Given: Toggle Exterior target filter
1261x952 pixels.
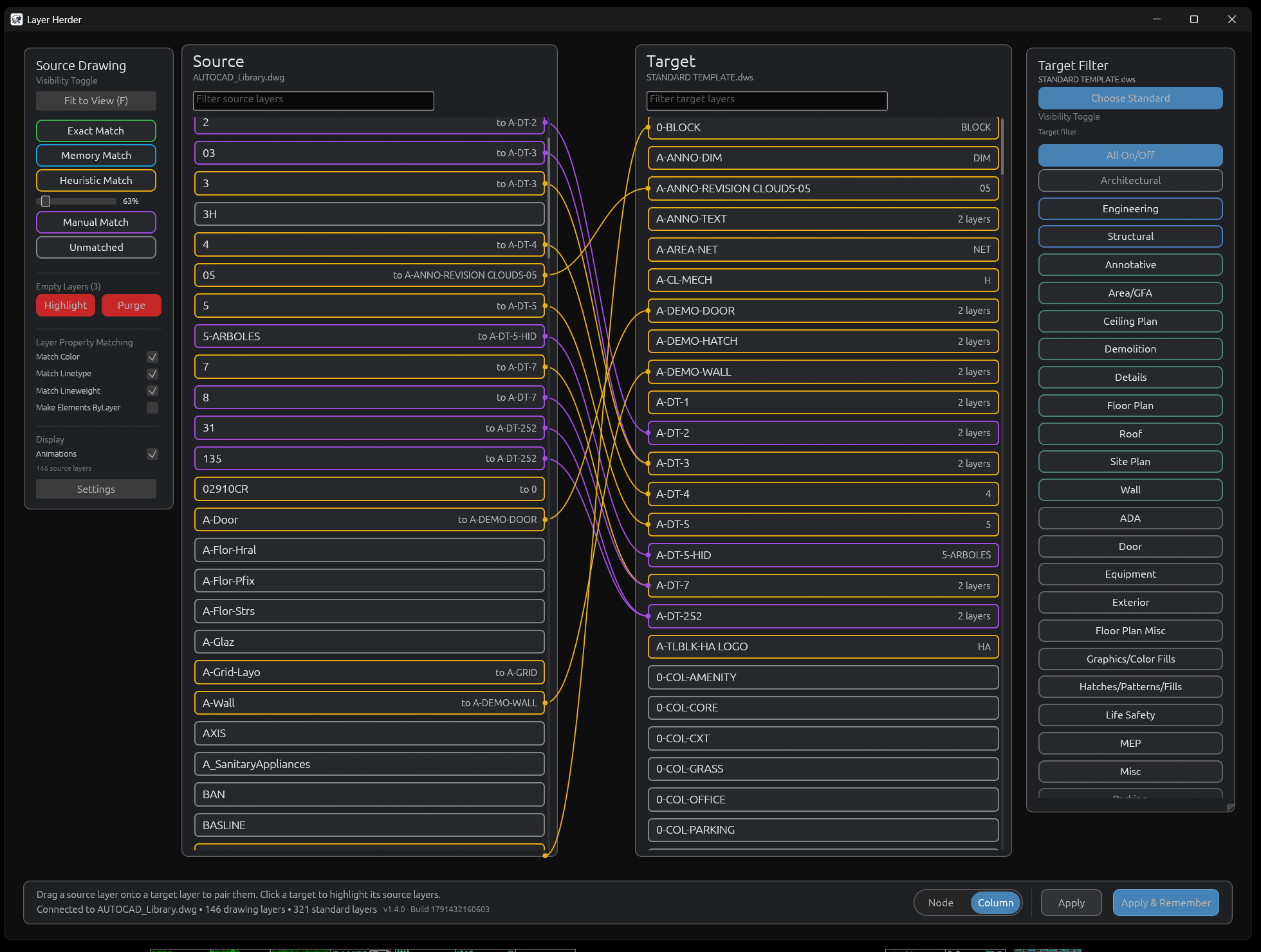Looking at the screenshot, I should 1130,602.
